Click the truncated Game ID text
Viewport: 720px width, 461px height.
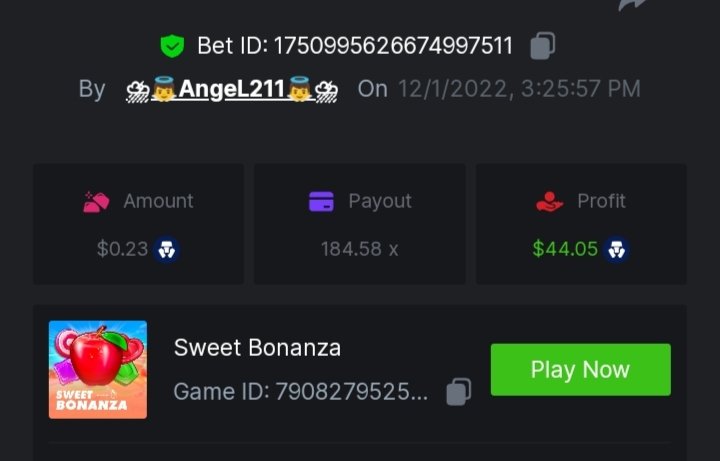(x=300, y=391)
